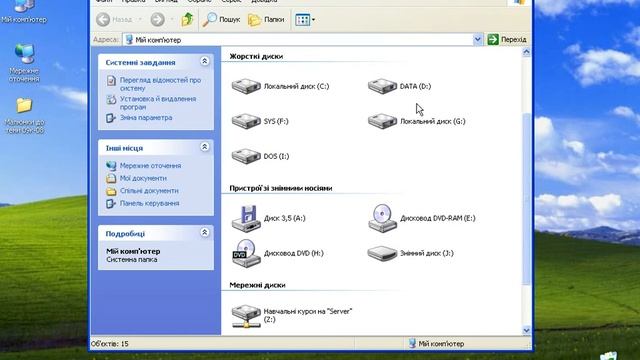Viewport: 640px width, 360px height.
Task: Click the add/remove programs task icon
Action: (111, 99)
